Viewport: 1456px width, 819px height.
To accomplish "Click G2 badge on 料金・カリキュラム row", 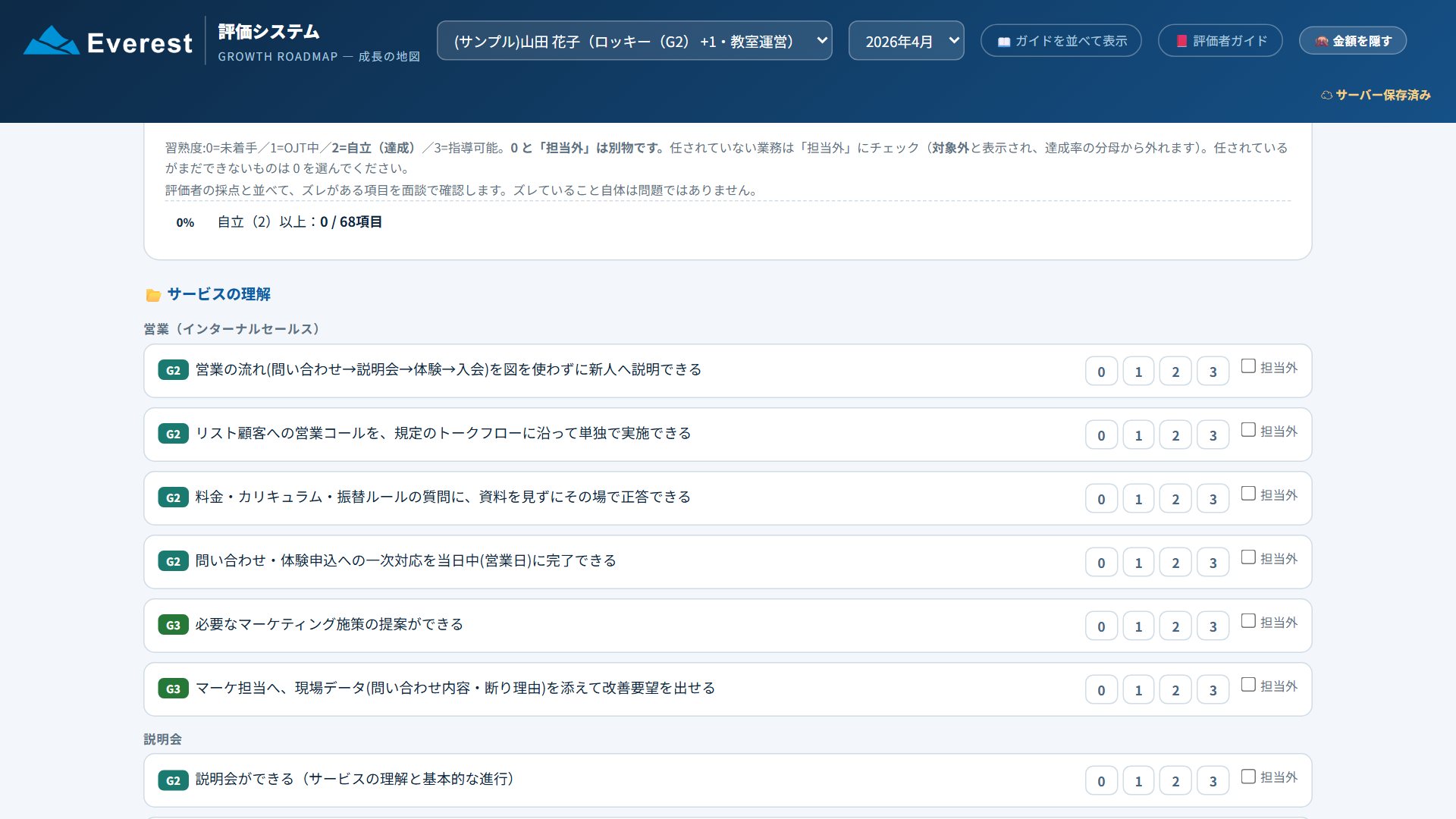I will click(173, 497).
